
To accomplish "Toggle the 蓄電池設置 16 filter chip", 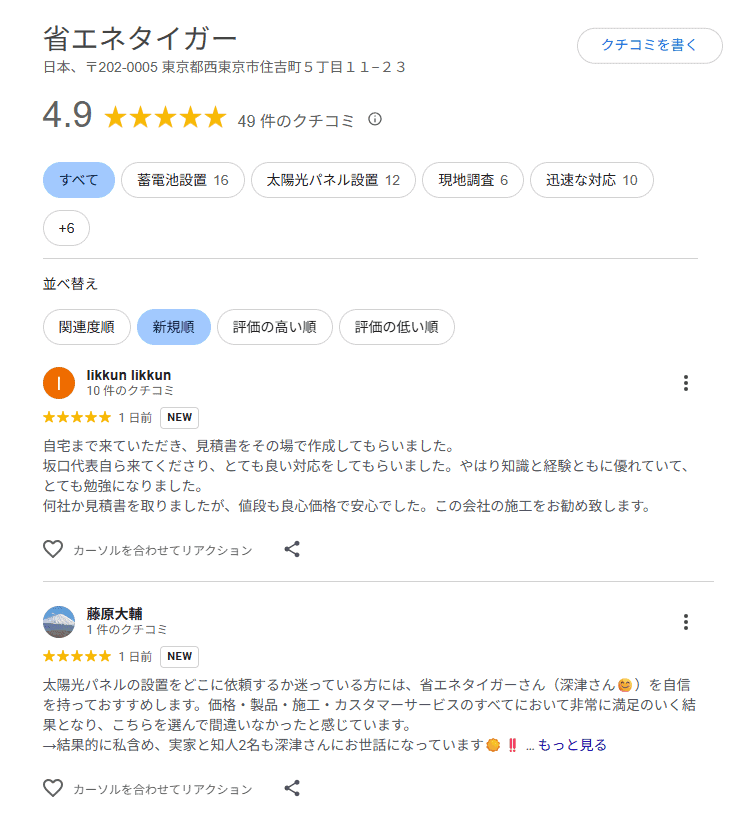I will (183, 180).
